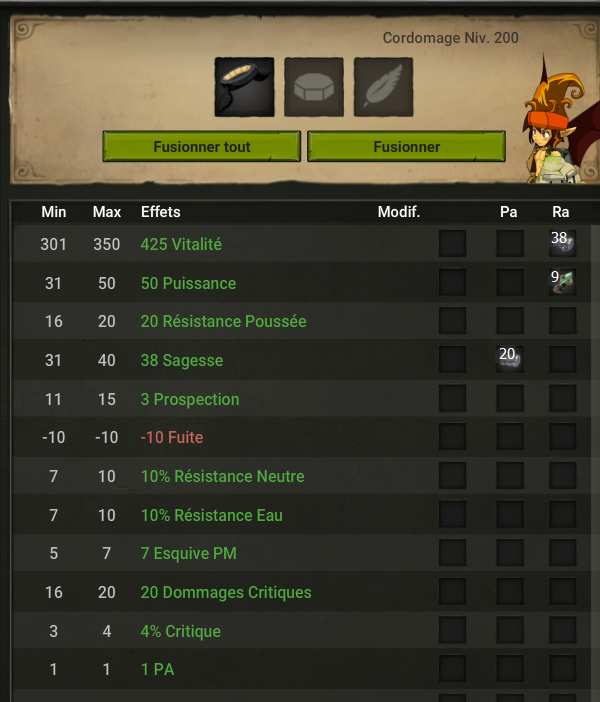The image size is (600, 702).
Task: Click the Modif. slot of Vitalité row
Action: point(452,244)
